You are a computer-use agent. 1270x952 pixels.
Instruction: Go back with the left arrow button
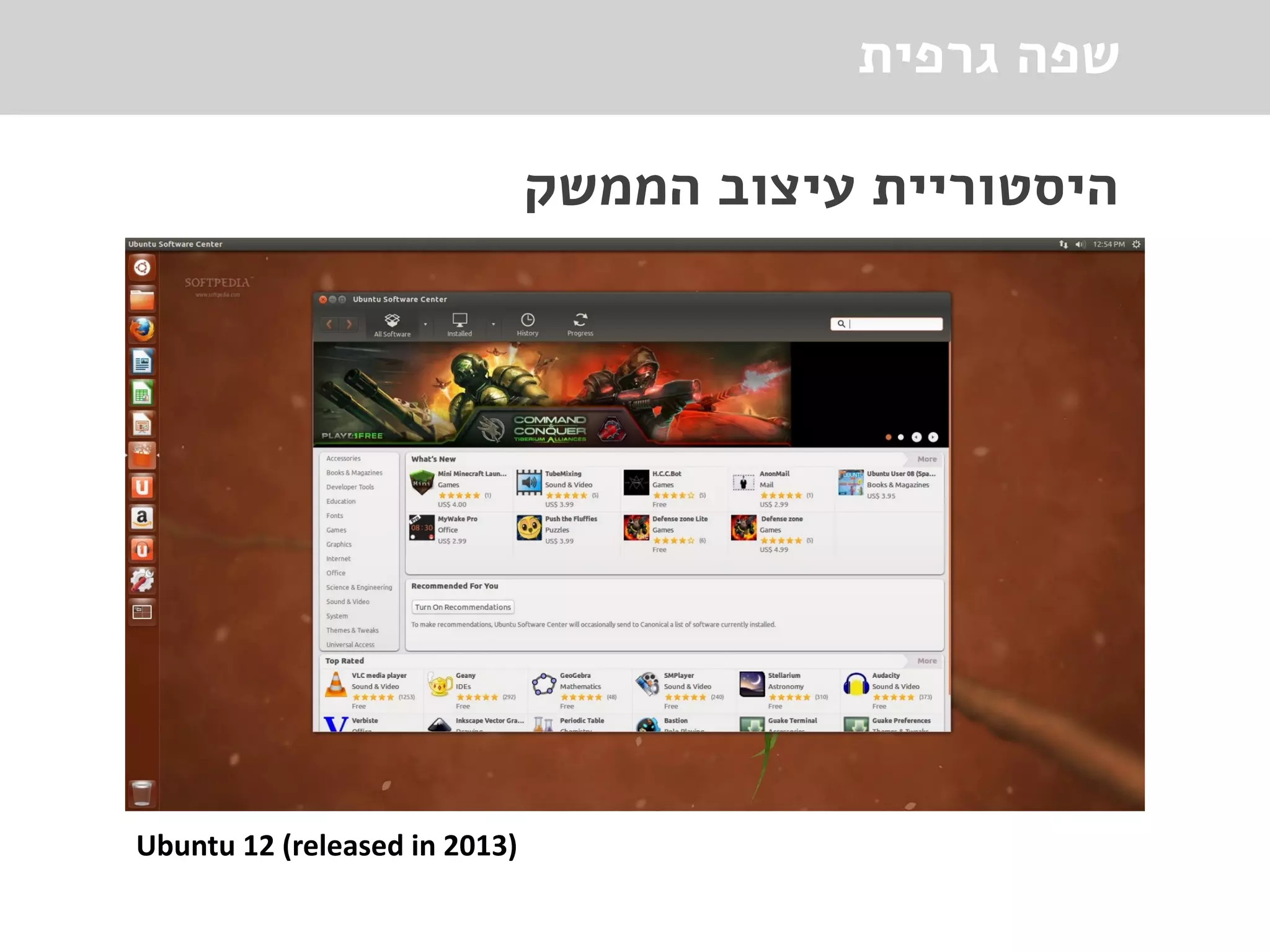329,324
